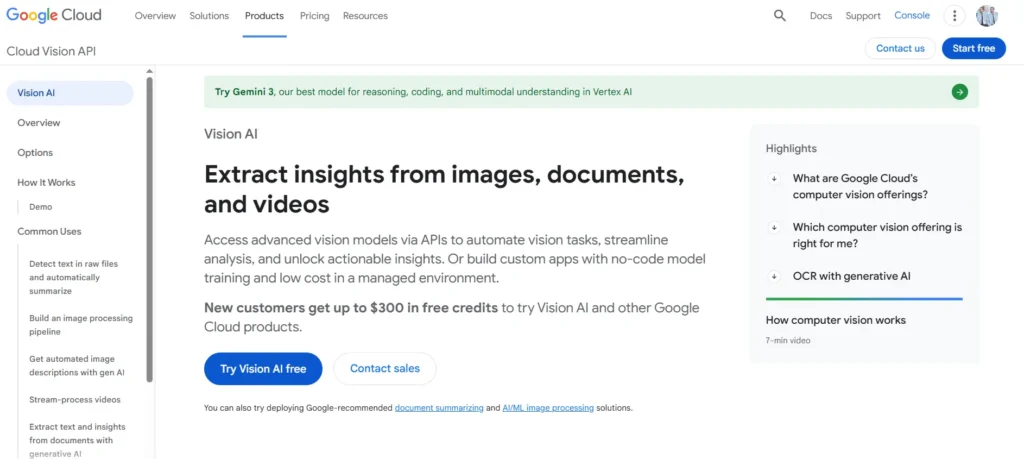This screenshot has width=1024, height=459.
Task: Click the Google Cloud logo
Action: (x=54, y=15)
